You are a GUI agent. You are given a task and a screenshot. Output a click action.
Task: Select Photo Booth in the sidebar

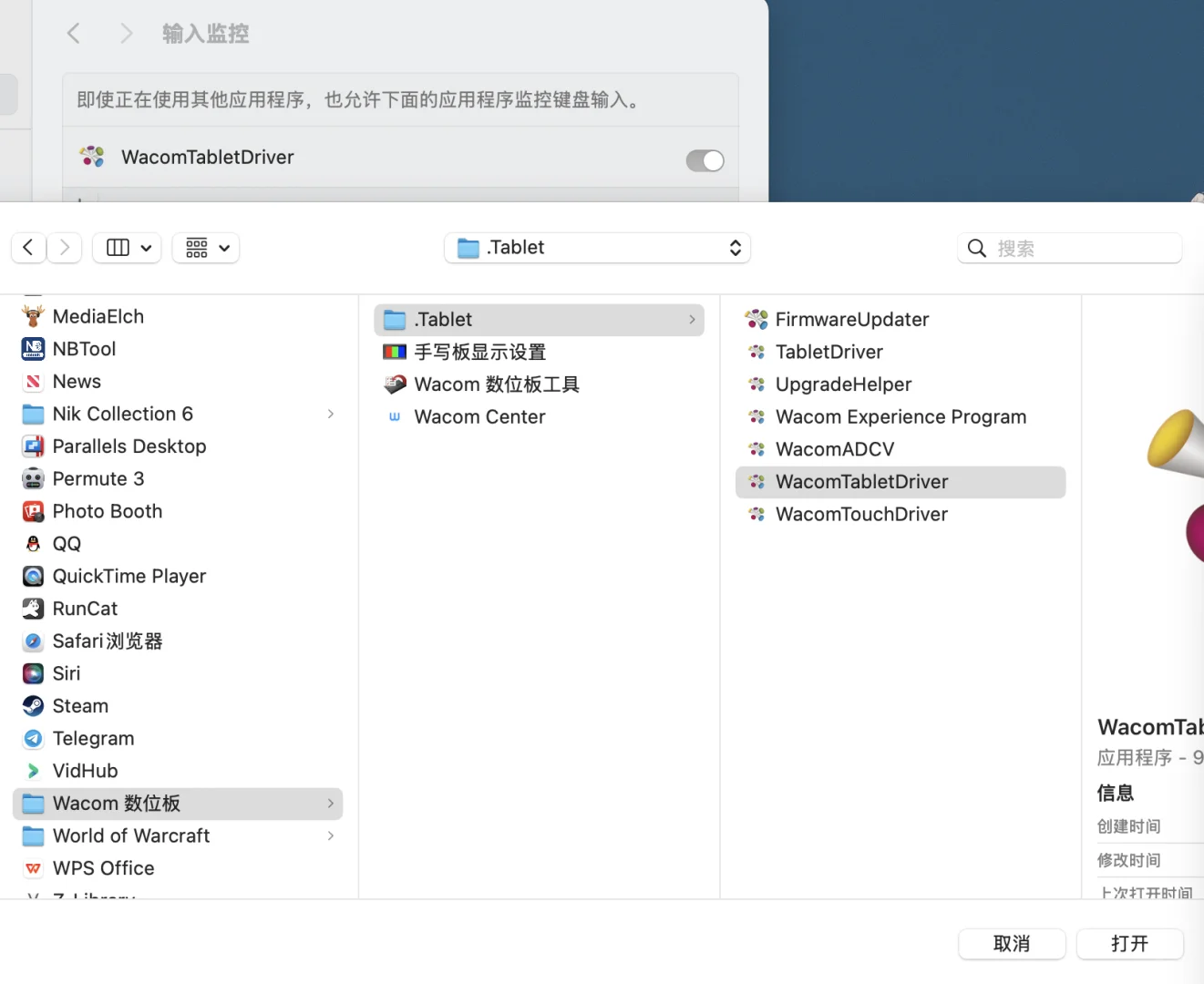107,511
